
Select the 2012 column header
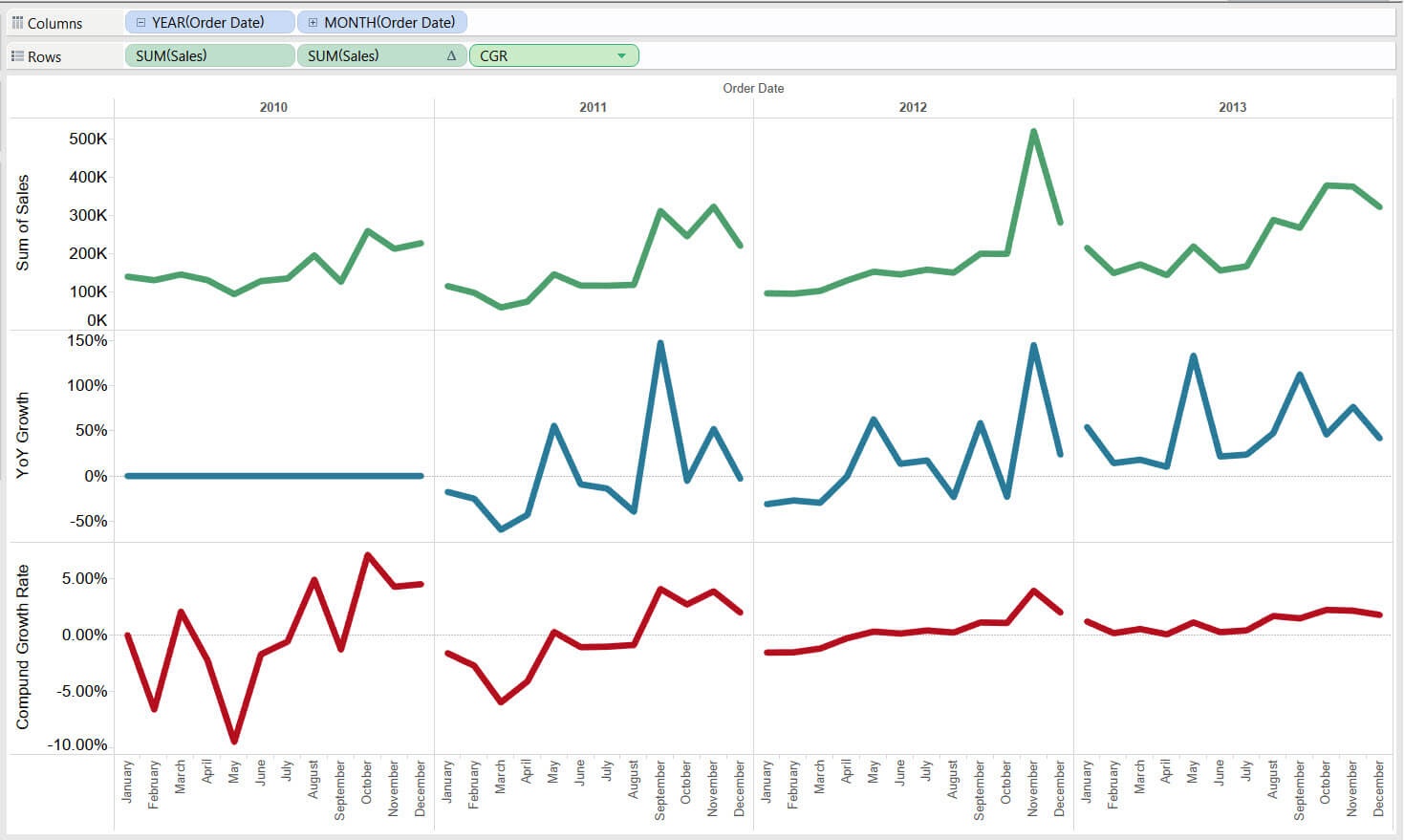(x=913, y=107)
